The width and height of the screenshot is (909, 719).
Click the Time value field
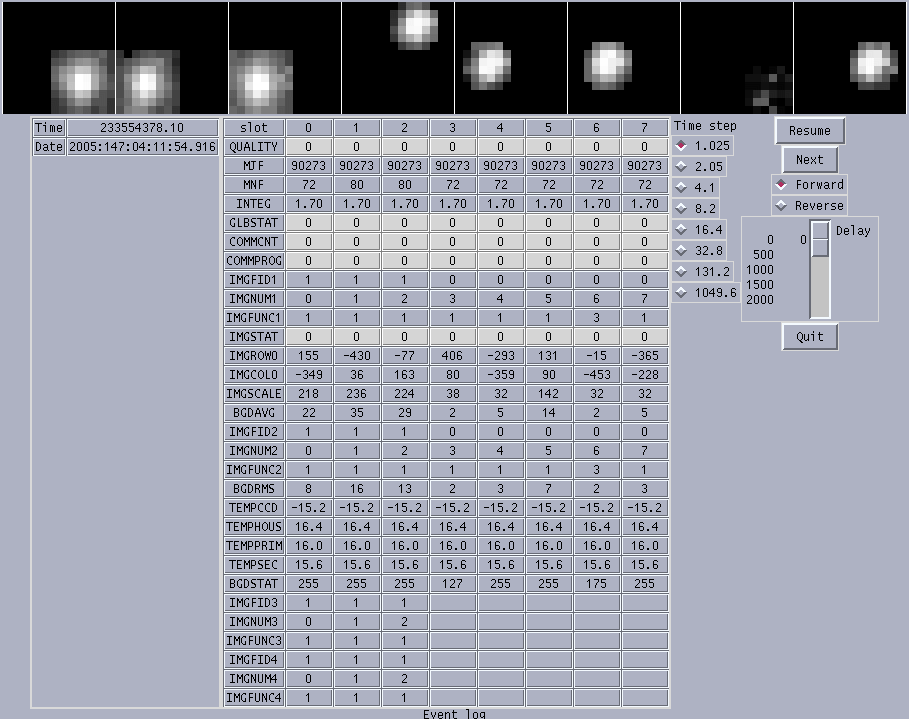click(x=142, y=128)
